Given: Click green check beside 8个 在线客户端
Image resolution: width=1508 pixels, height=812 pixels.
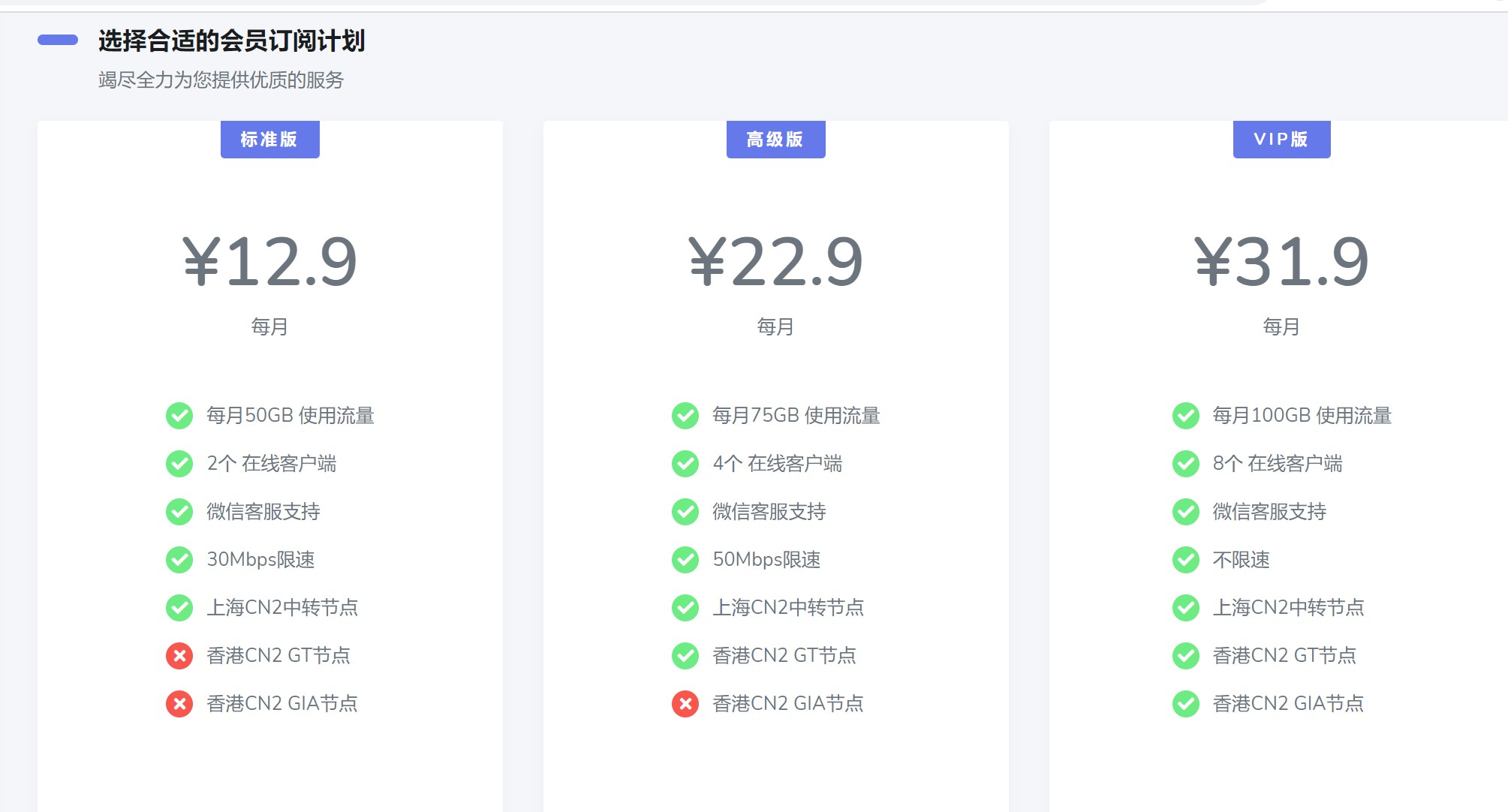Looking at the screenshot, I should (1186, 464).
